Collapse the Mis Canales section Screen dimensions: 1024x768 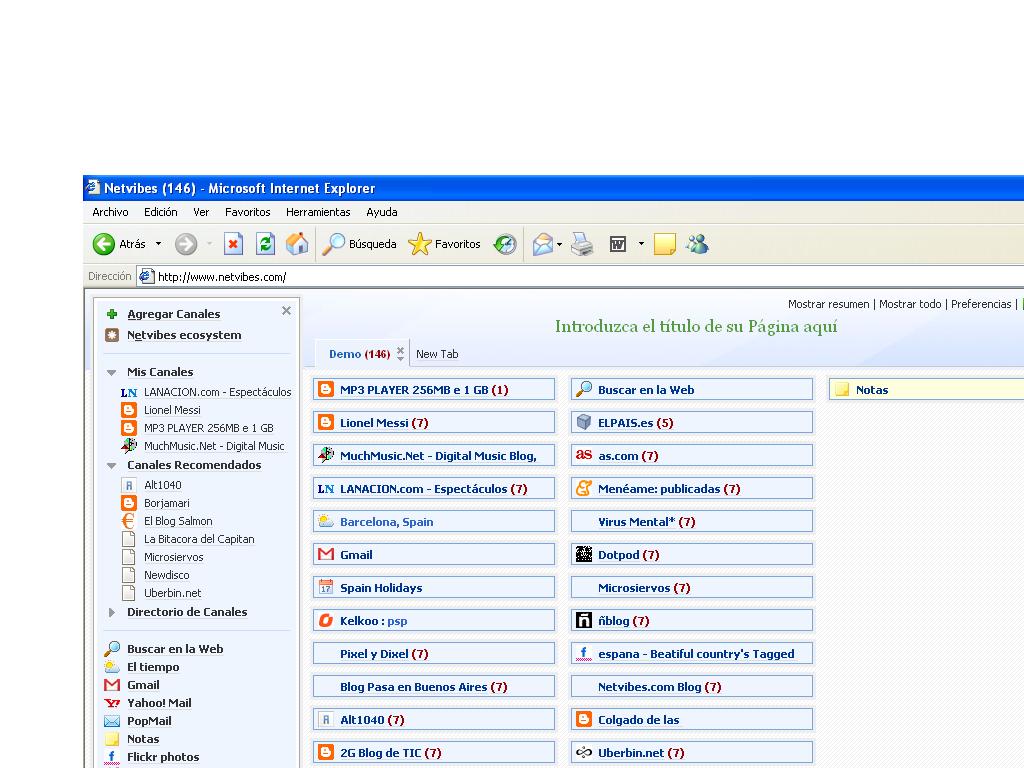112,372
